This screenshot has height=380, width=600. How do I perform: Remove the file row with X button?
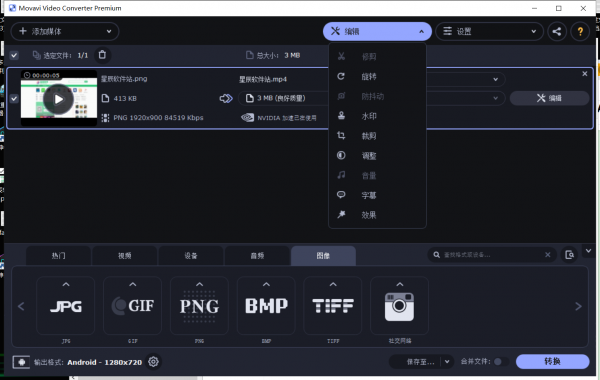584,74
